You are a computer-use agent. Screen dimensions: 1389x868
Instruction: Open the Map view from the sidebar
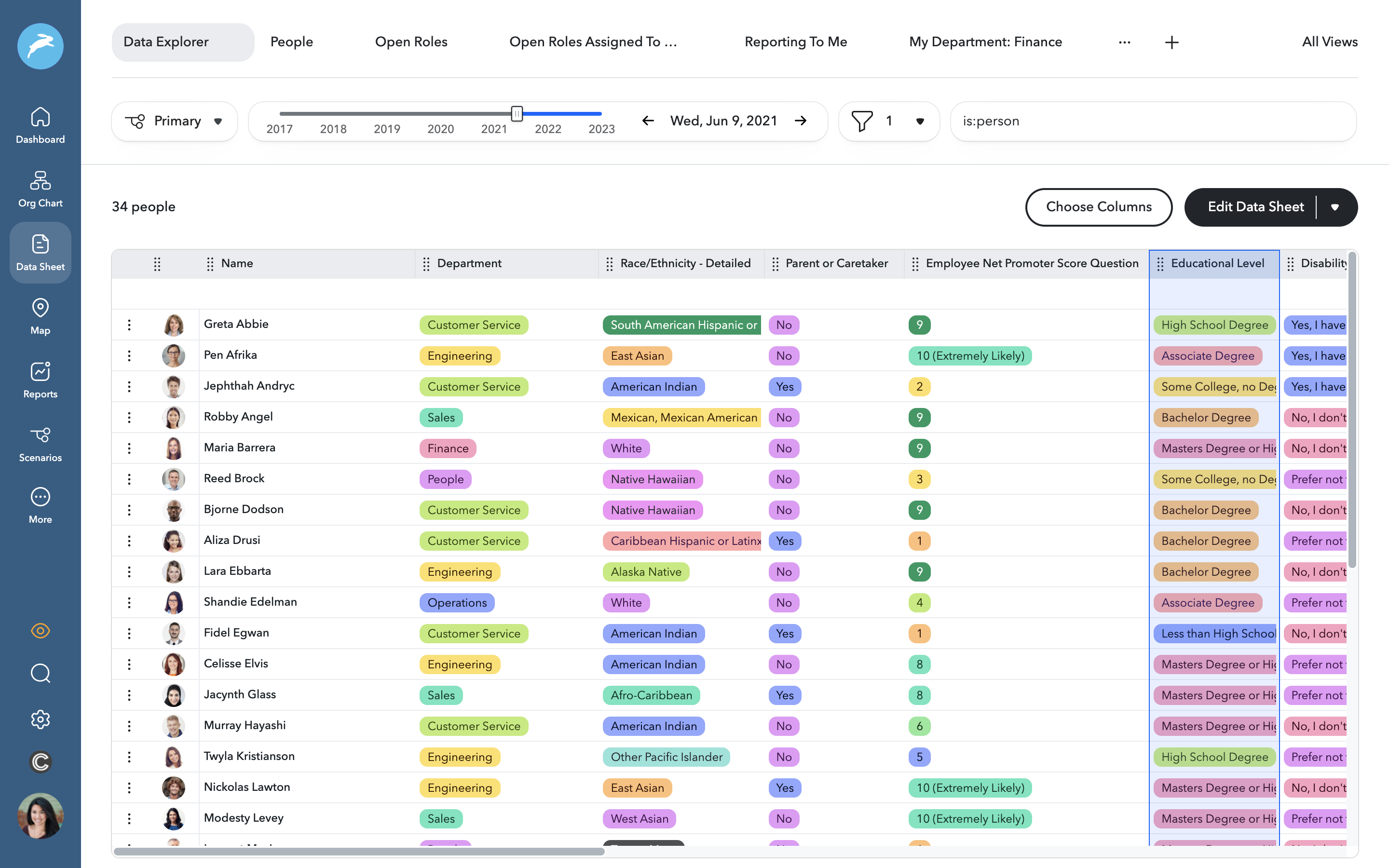40,316
